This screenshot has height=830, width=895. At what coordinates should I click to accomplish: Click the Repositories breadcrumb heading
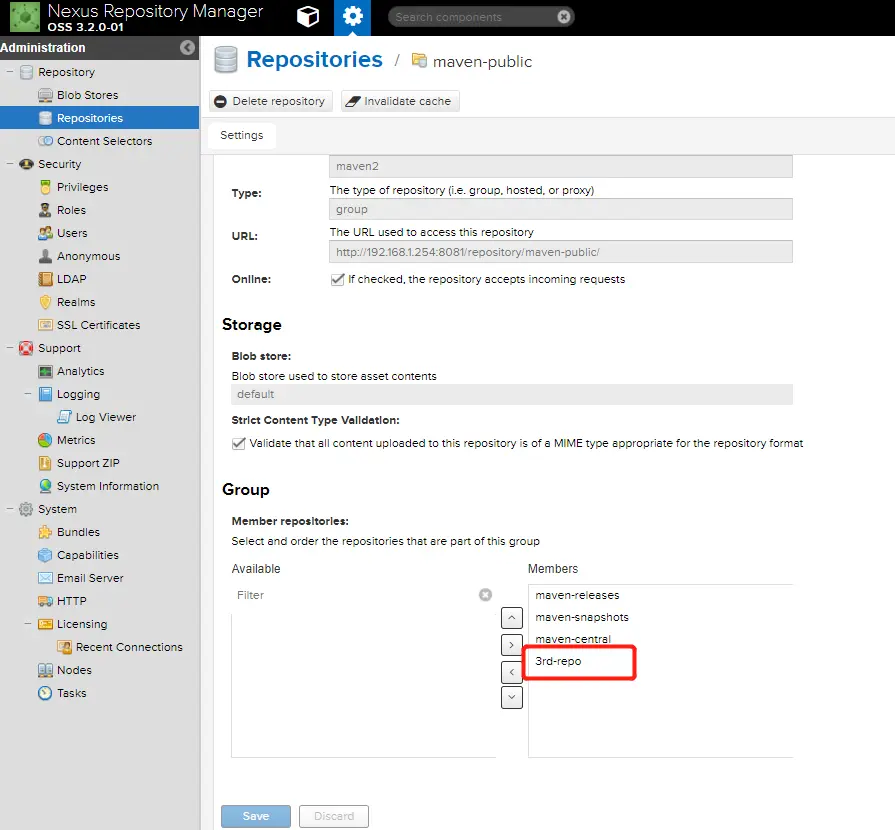click(315, 59)
